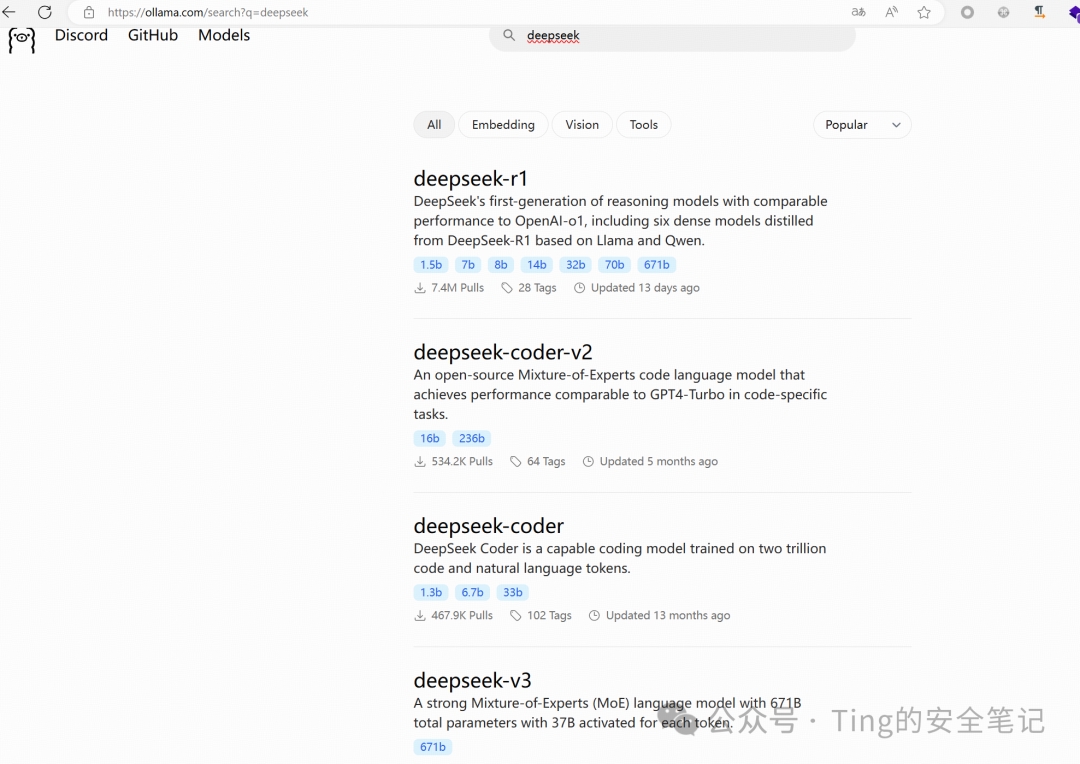Image resolution: width=1080 pixels, height=764 pixels.
Task: Click the 32b tag of deepseek-r1
Action: coord(576,265)
